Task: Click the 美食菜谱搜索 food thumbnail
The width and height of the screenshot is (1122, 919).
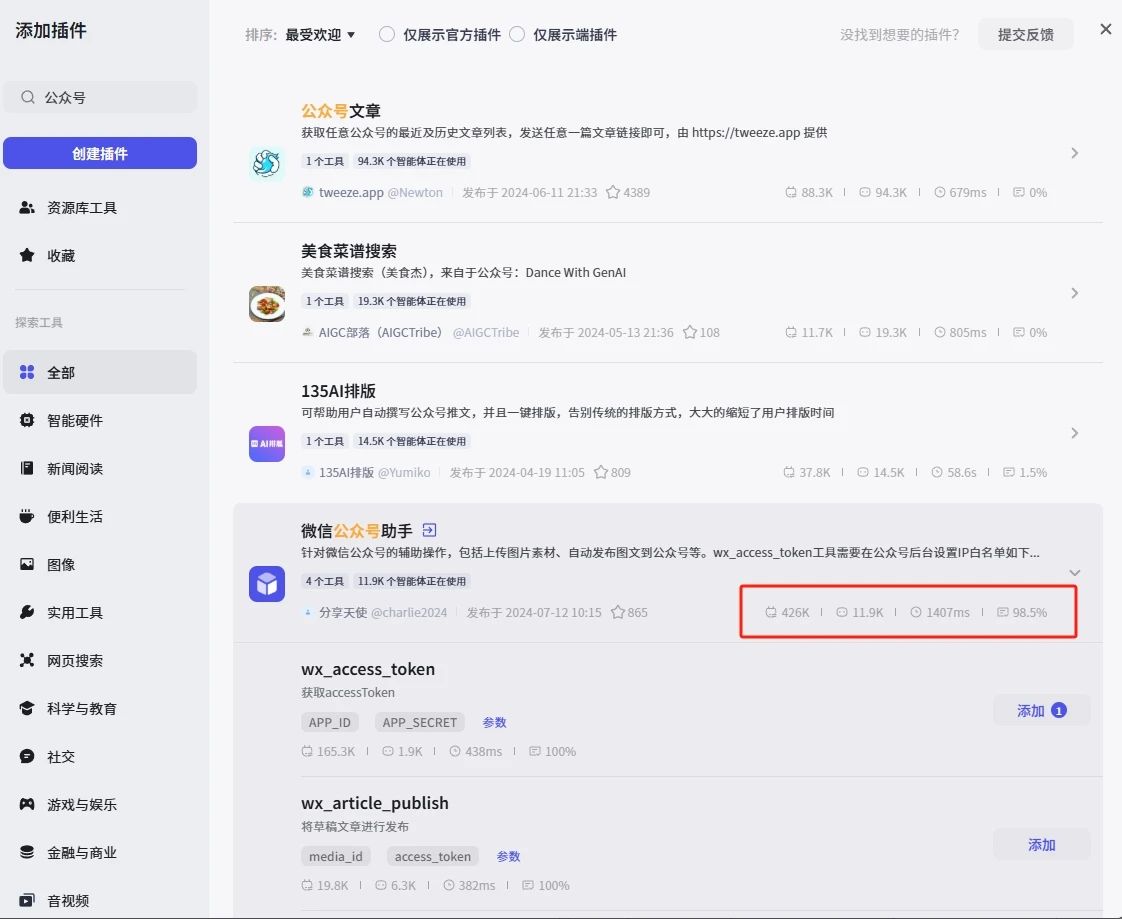Action: click(267, 304)
